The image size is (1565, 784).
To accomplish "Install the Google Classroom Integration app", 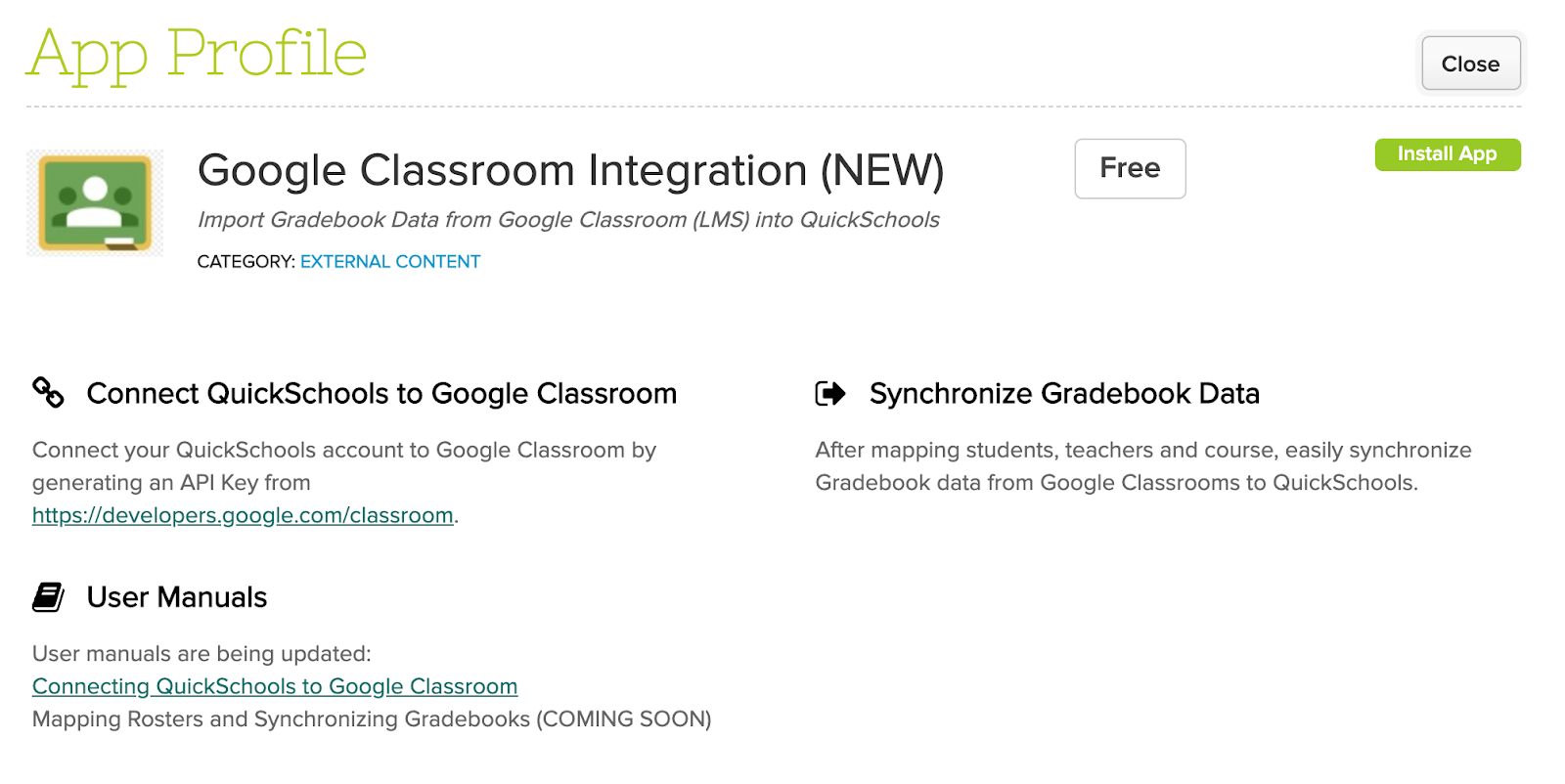I will (1448, 154).
